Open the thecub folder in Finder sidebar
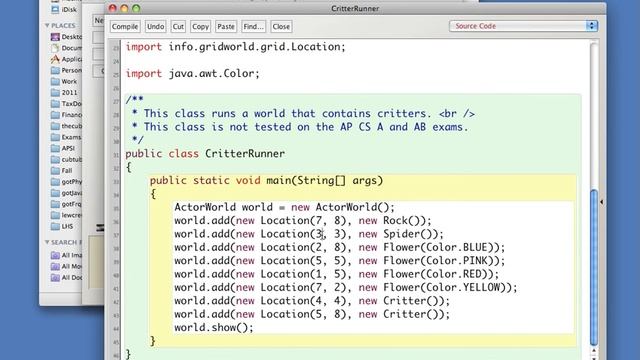The width and height of the screenshot is (640, 360). click(66, 126)
